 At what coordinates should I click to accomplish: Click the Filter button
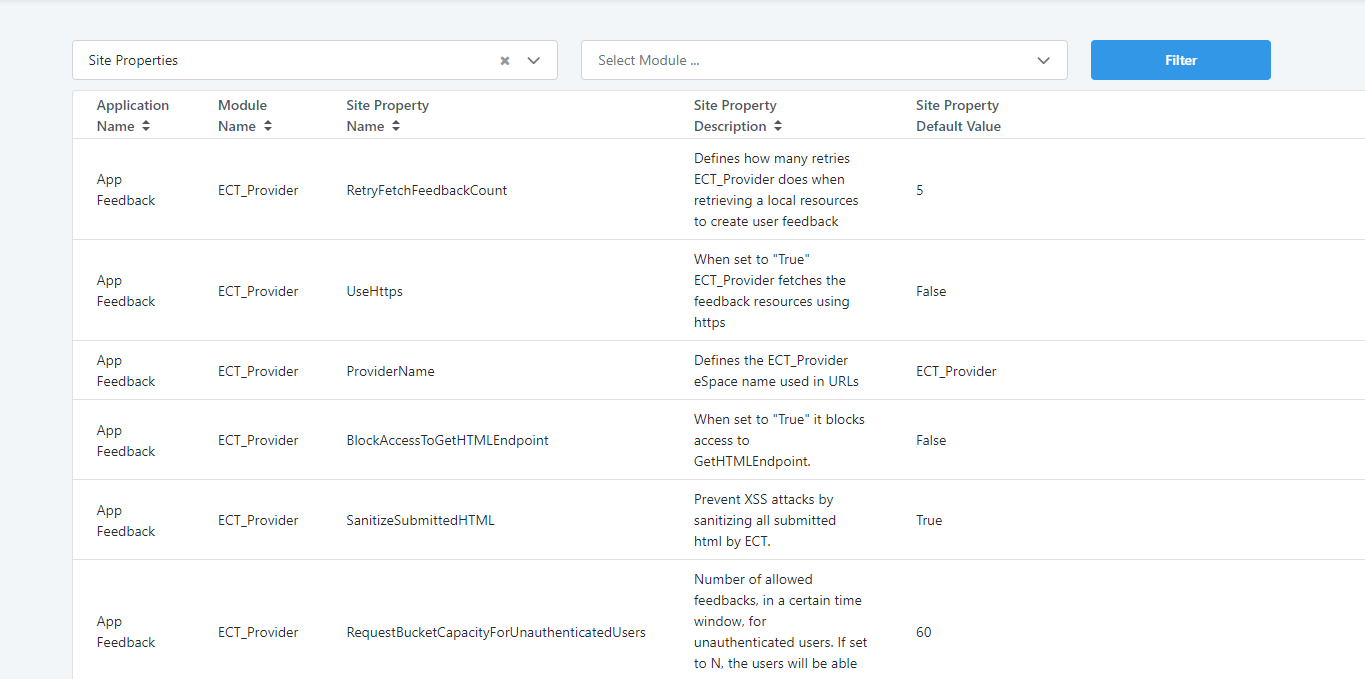point(1180,60)
